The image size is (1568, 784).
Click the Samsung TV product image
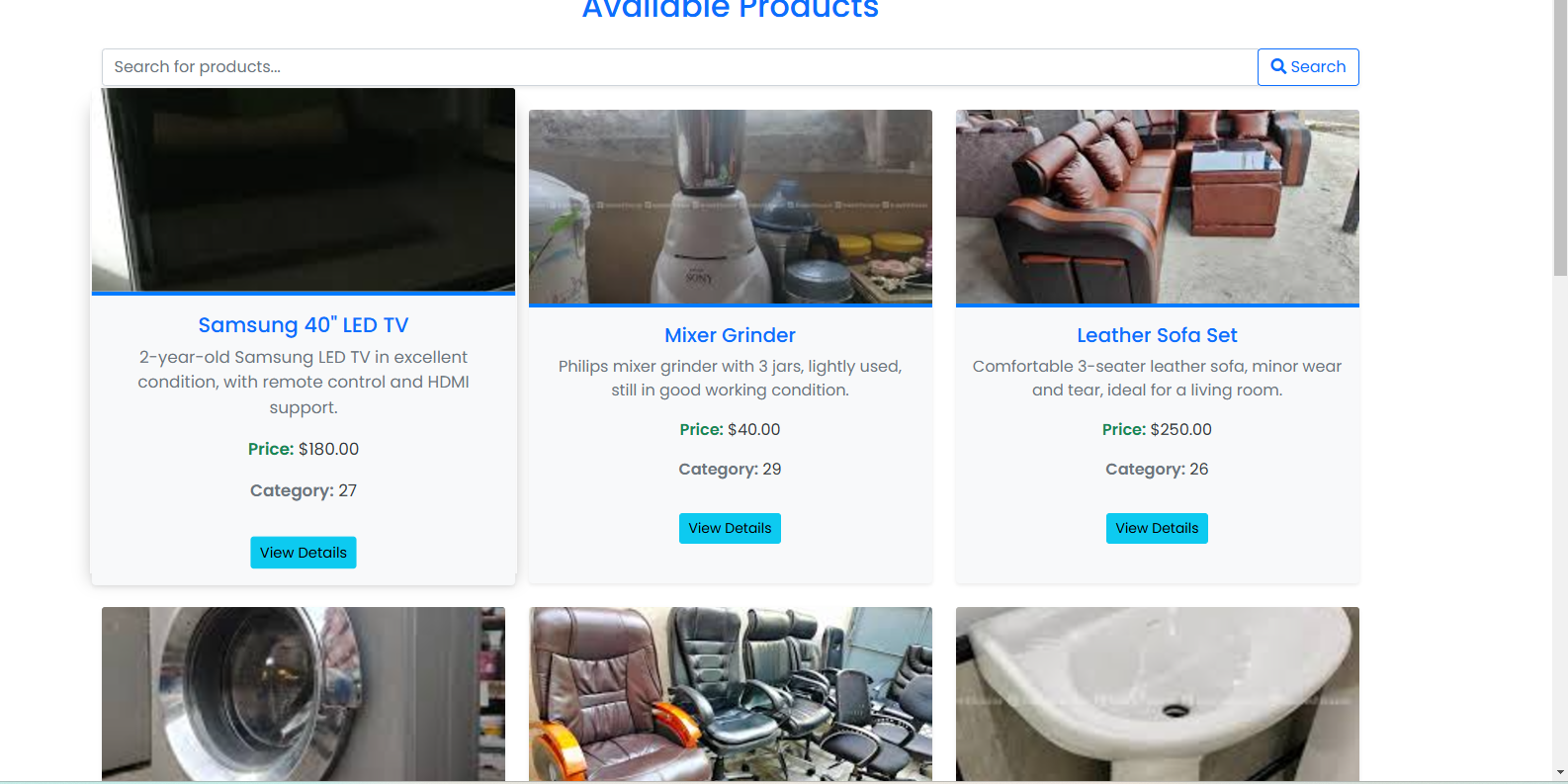(304, 190)
